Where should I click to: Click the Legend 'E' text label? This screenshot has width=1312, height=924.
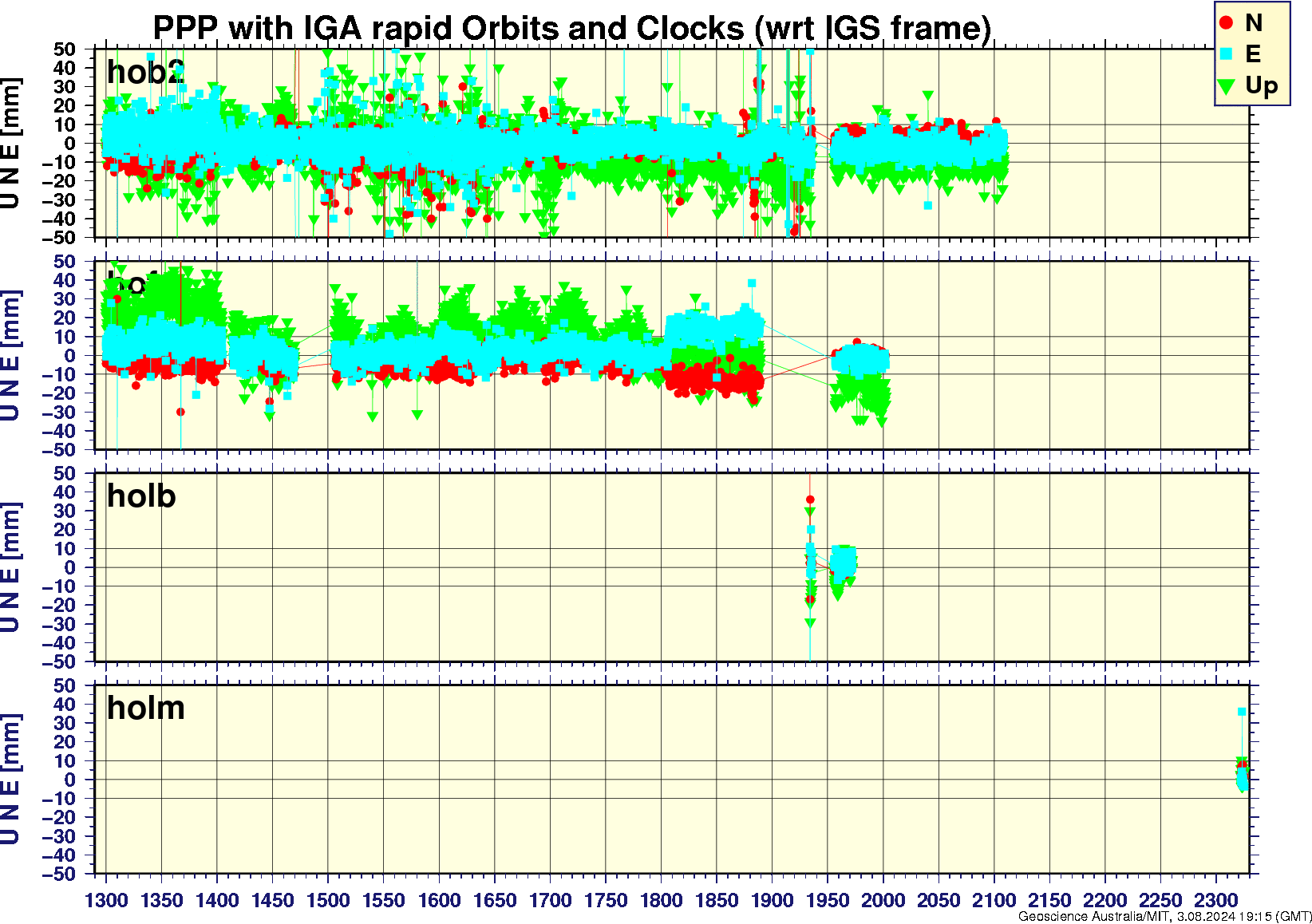click(x=1253, y=54)
